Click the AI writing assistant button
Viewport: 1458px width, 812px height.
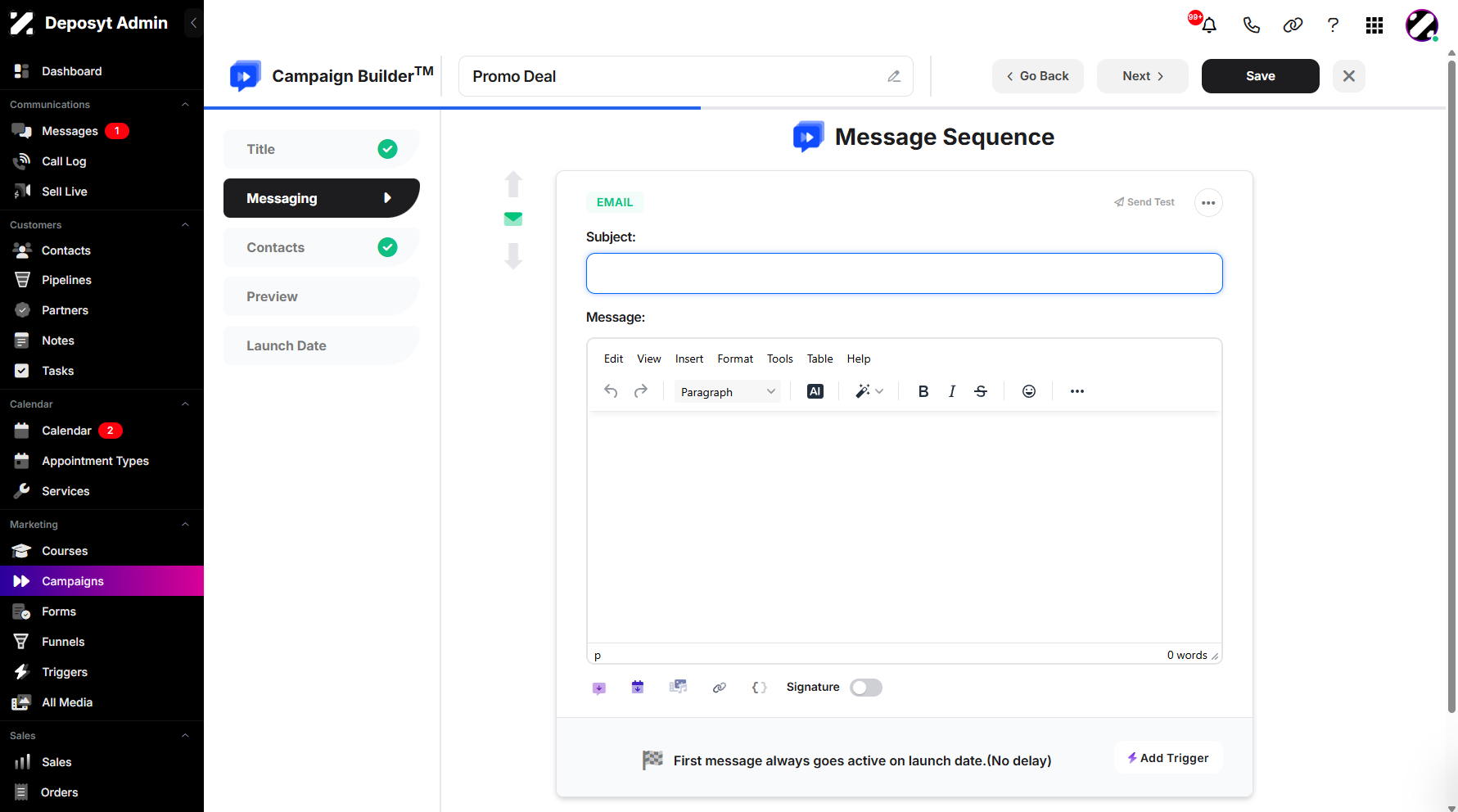pos(815,391)
